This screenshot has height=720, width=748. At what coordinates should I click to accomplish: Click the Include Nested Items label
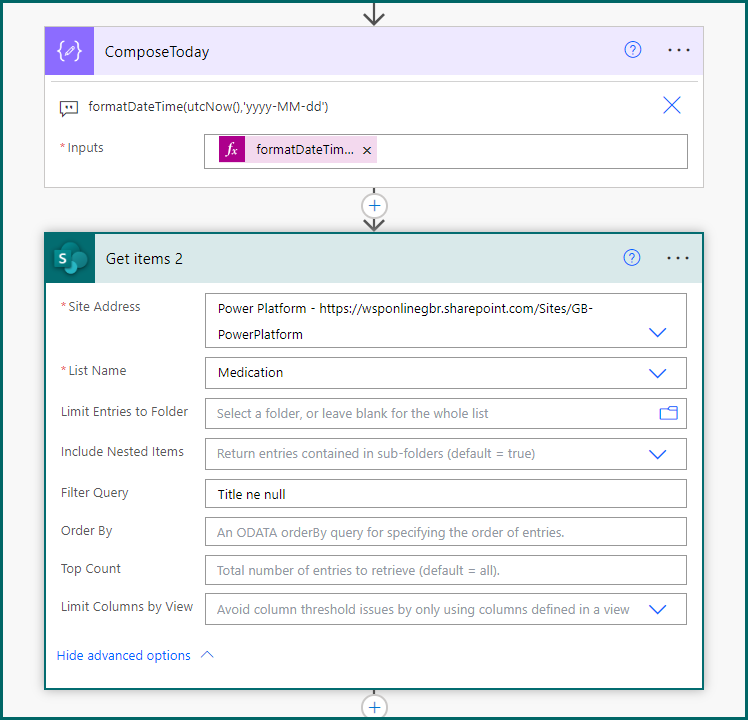pyautogui.click(x=122, y=451)
